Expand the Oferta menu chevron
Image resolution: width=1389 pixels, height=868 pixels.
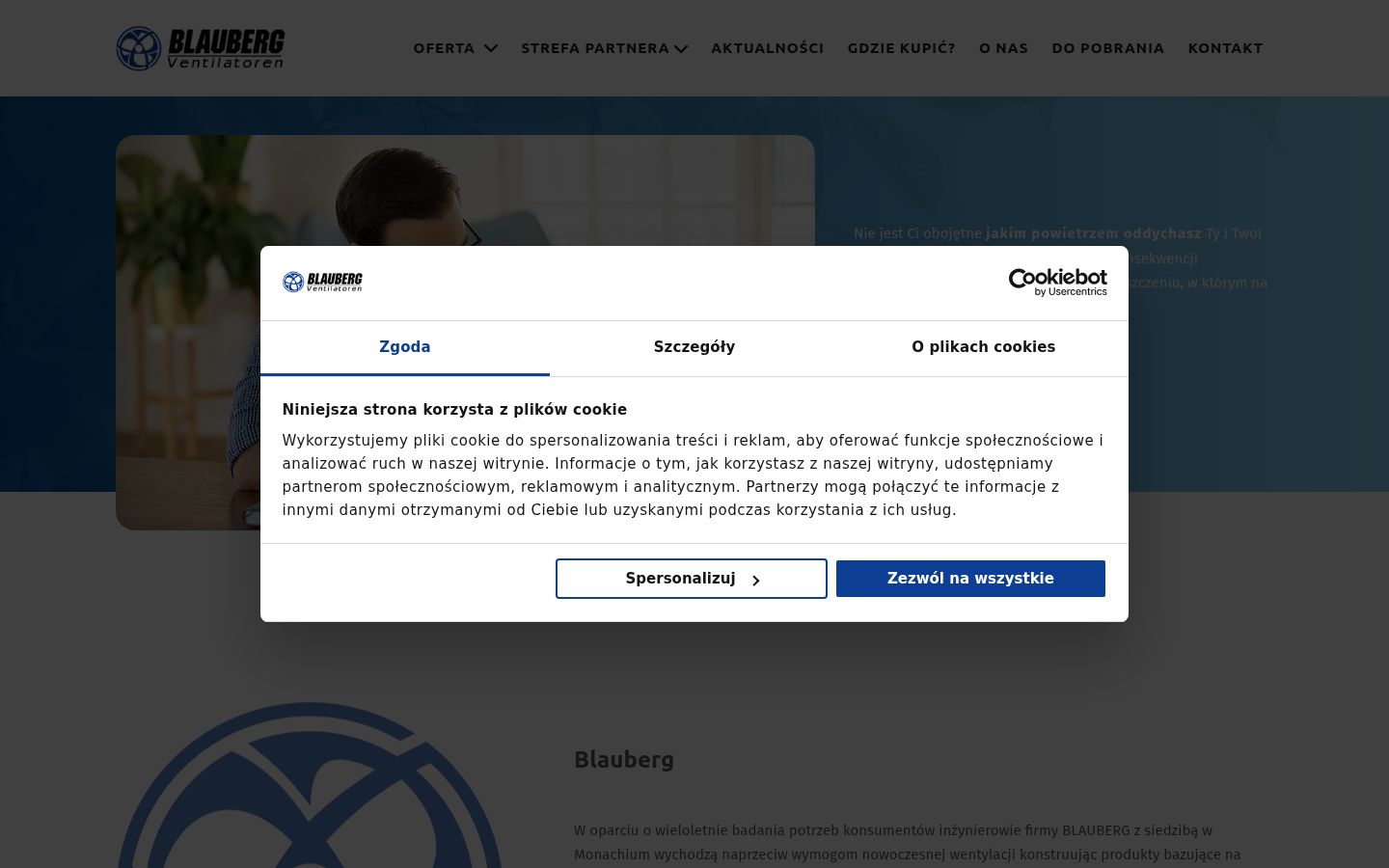click(x=491, y=48)
